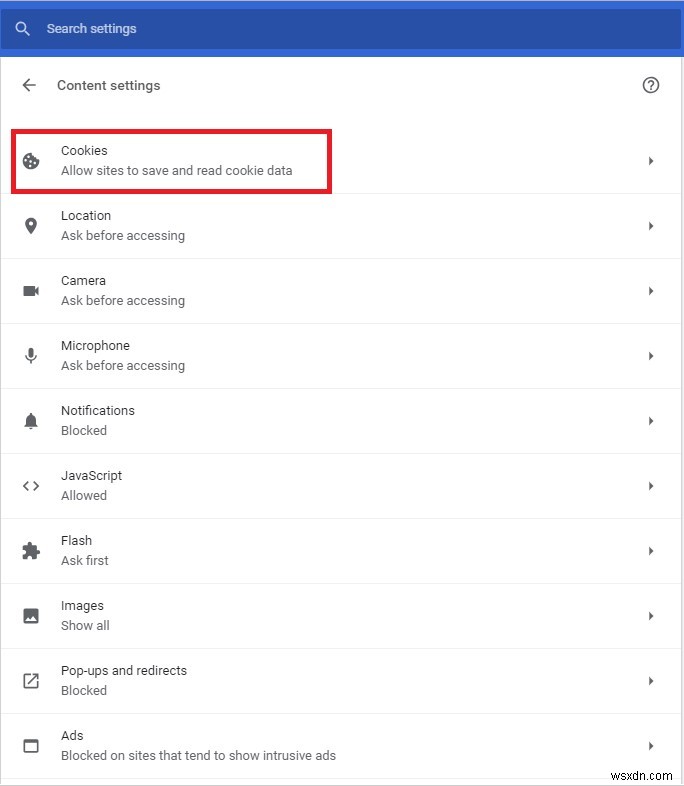The width and height of the screenshot is (684, 786).
Task: Click the notifications bell icon
Action: tap(31, 421)
